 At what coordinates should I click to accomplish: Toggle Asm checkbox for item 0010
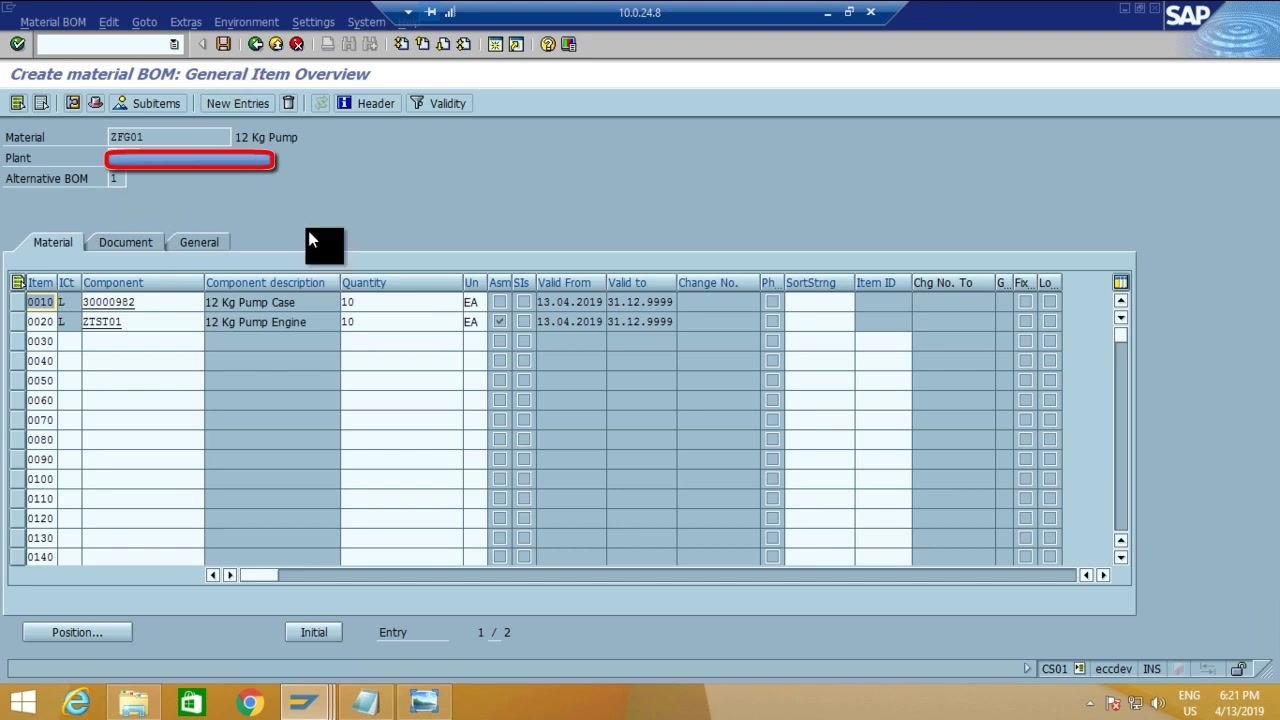tap(500, 302)
